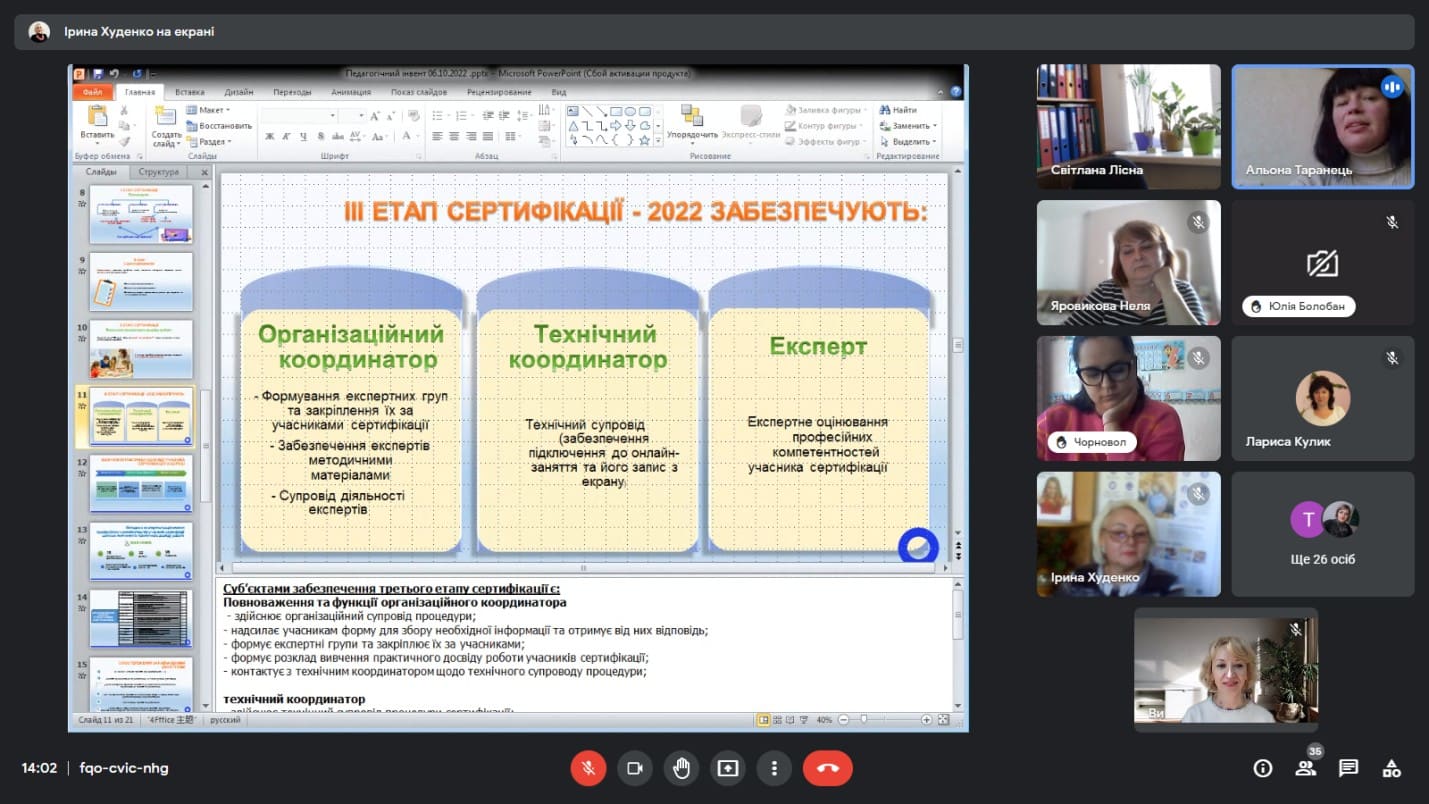Switch to the Анимация ribbon tab
Viewport: 1429px width, 804px height.
coord(351,92)
